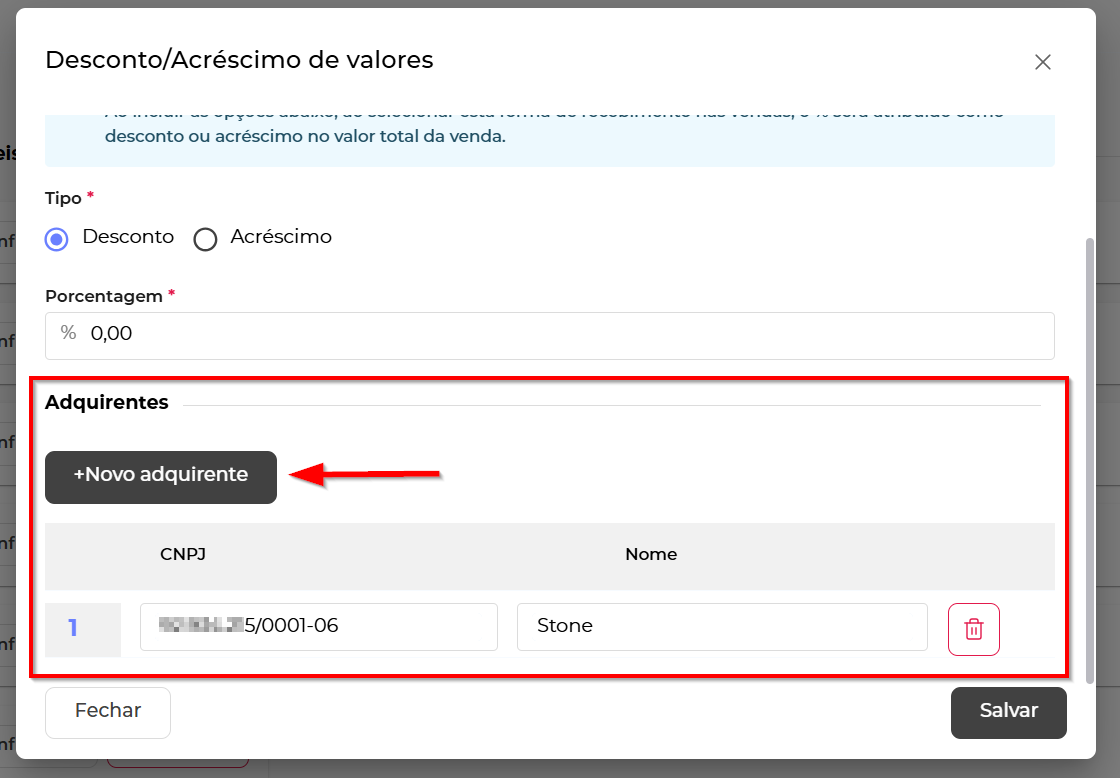Click the Adquirentes section heading
This screenshot has width=1120, height=778.
[107, 403]
